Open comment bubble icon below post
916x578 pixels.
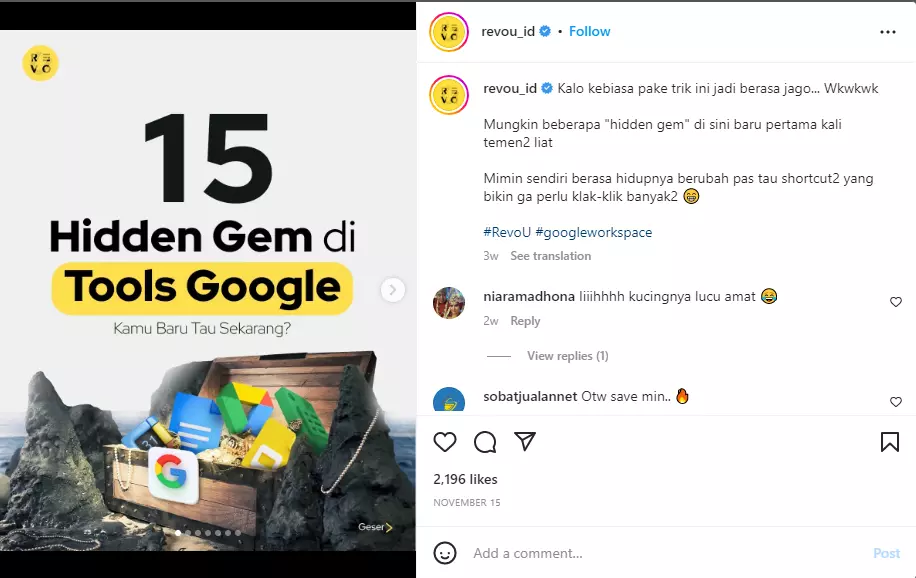485,442
